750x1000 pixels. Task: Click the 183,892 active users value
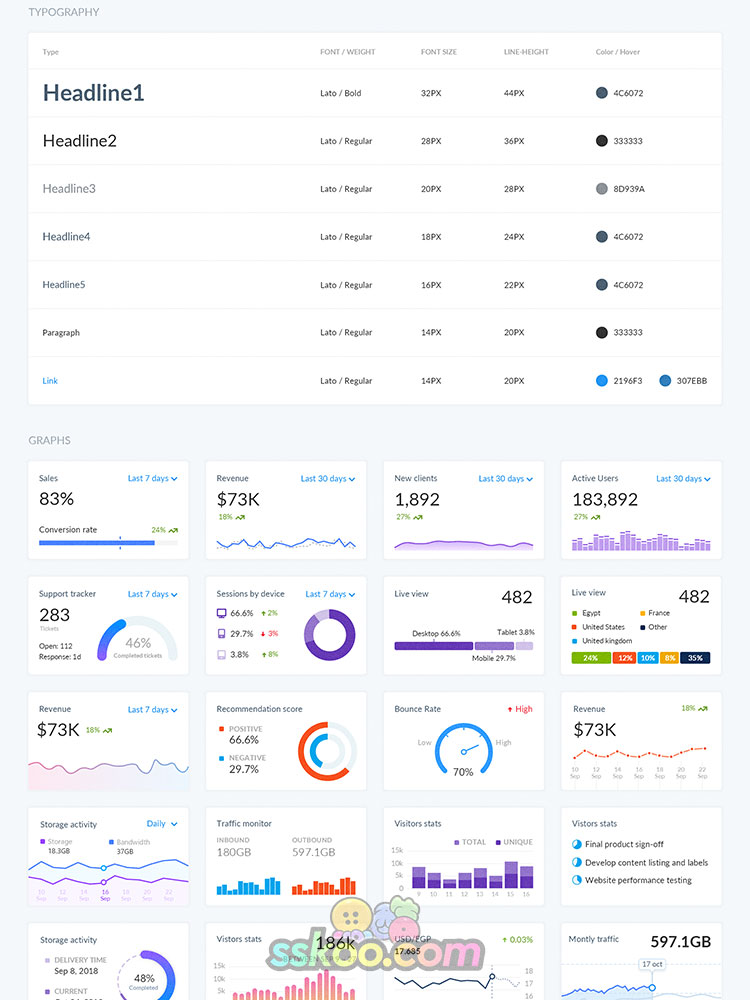pos(605,499)
